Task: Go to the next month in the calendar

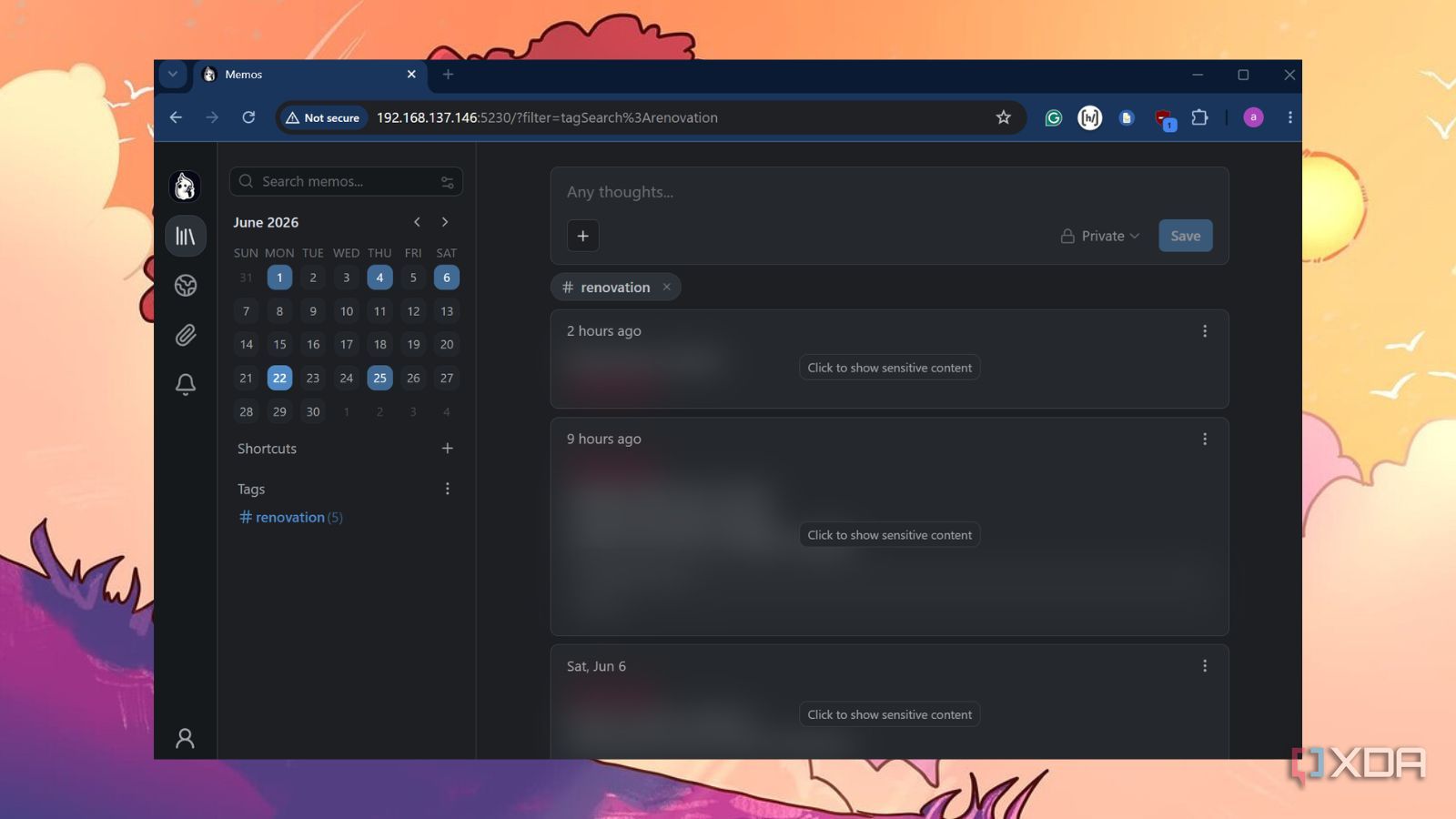Action: point(445,222)
